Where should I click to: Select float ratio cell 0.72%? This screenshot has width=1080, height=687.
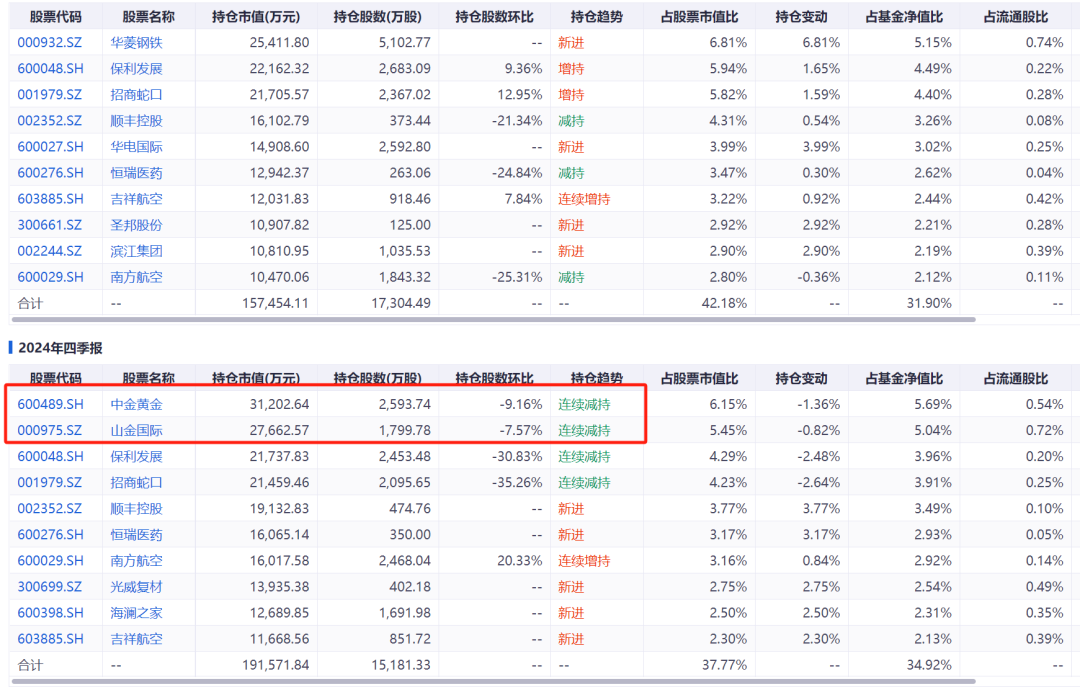pyautogui.click(x=1044, y=431)
